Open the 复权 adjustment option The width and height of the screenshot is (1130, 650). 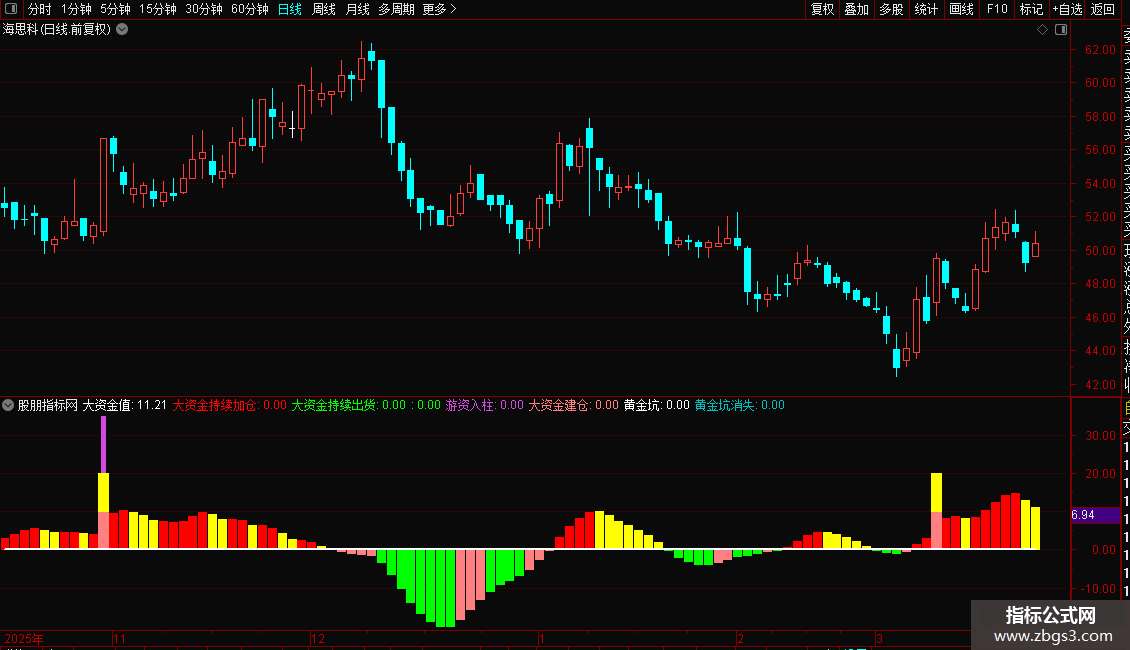[x=822, y=9]
